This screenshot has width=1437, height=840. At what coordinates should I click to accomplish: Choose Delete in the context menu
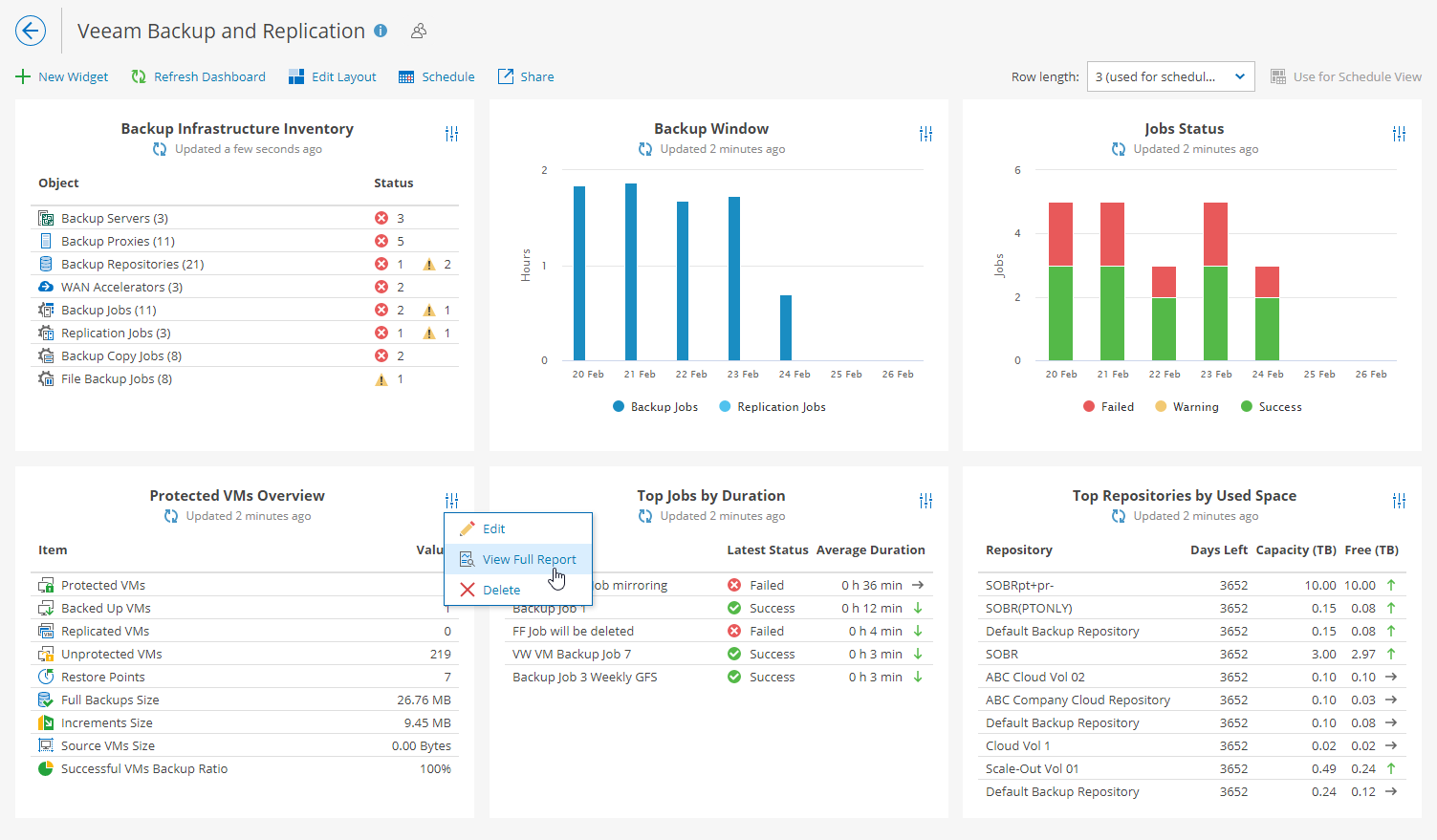[x=518, y=590]
